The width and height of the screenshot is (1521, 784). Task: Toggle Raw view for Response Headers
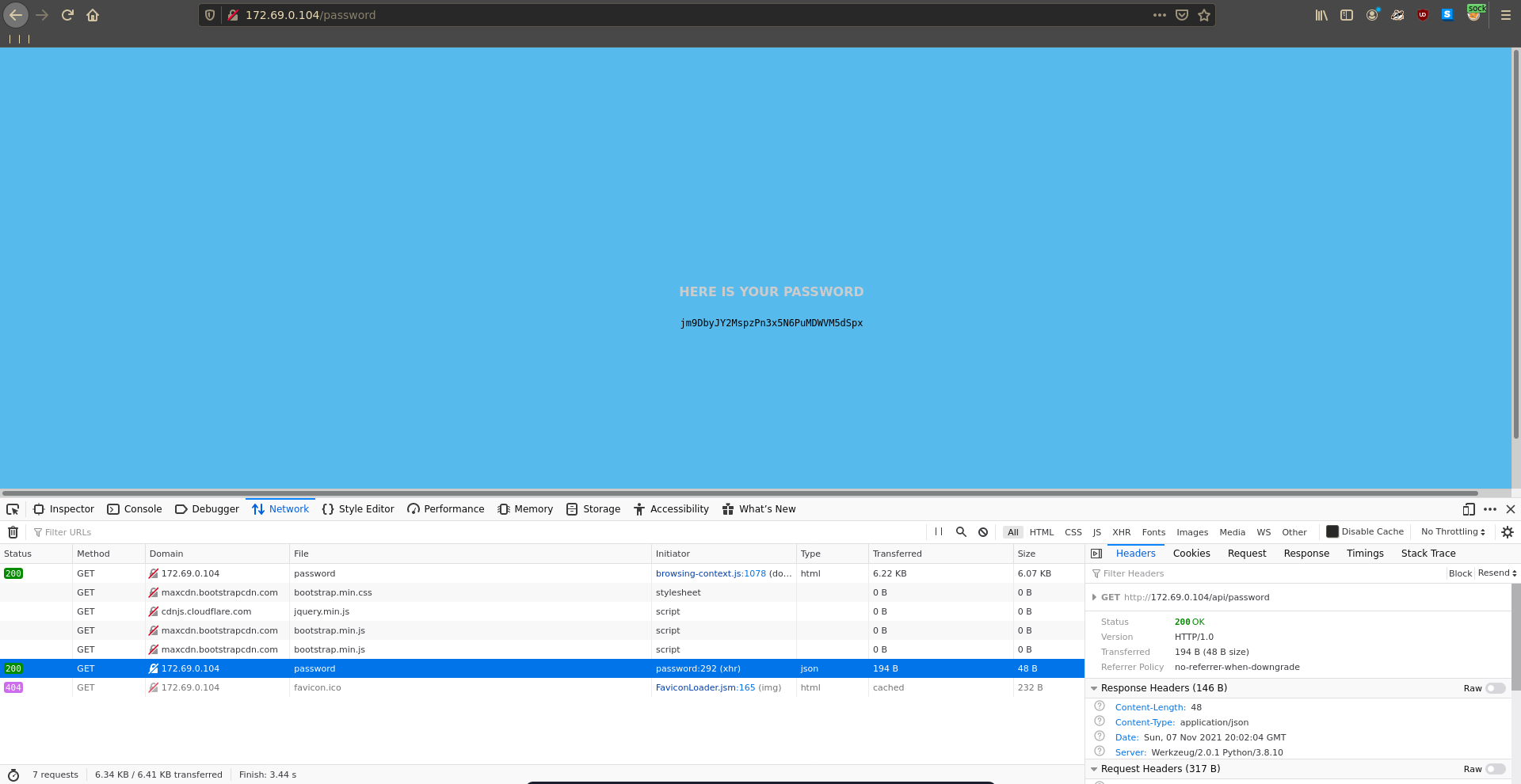pyautogui.click(x=1495, y=688)
